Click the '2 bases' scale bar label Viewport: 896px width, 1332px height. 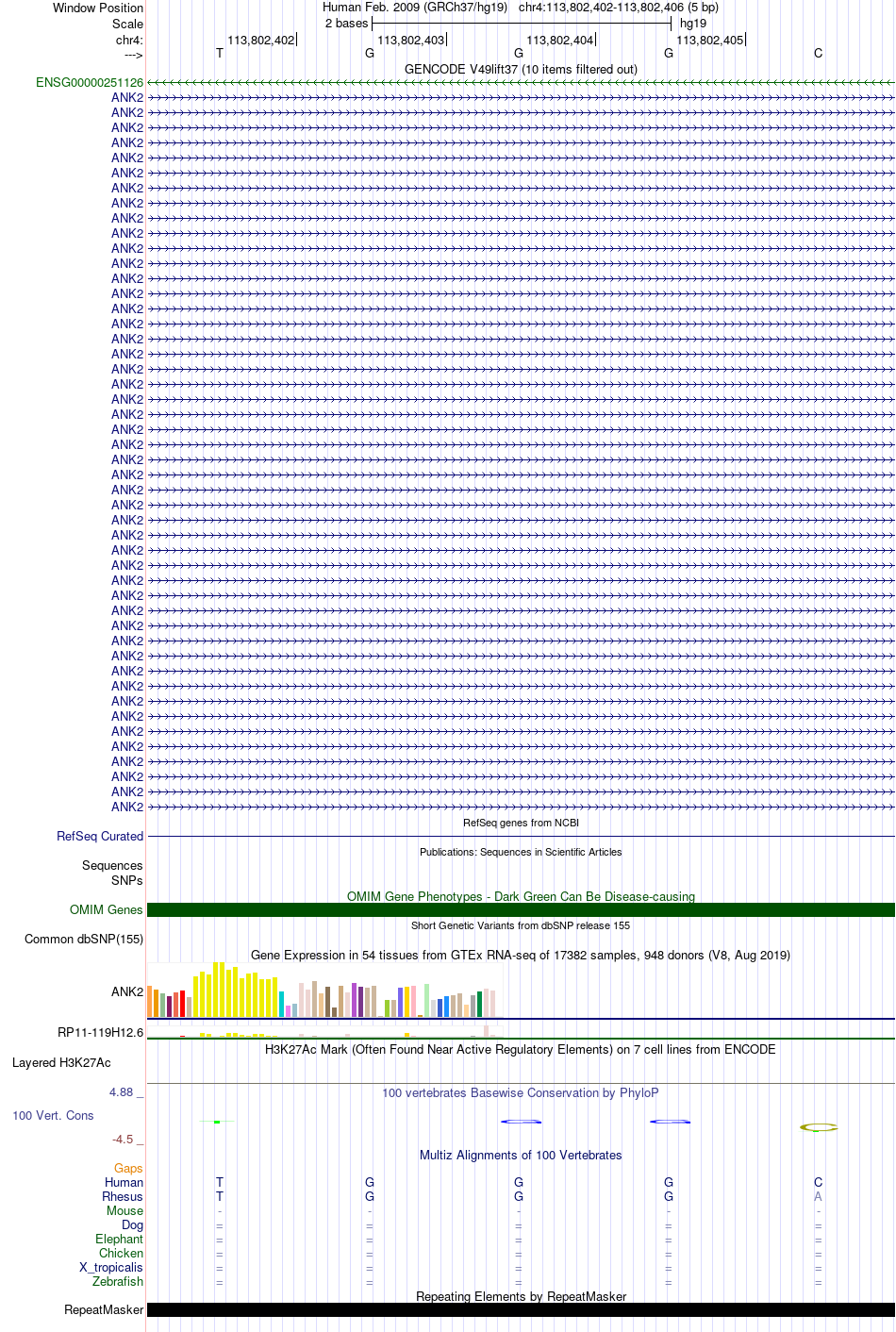pos(346,24)
